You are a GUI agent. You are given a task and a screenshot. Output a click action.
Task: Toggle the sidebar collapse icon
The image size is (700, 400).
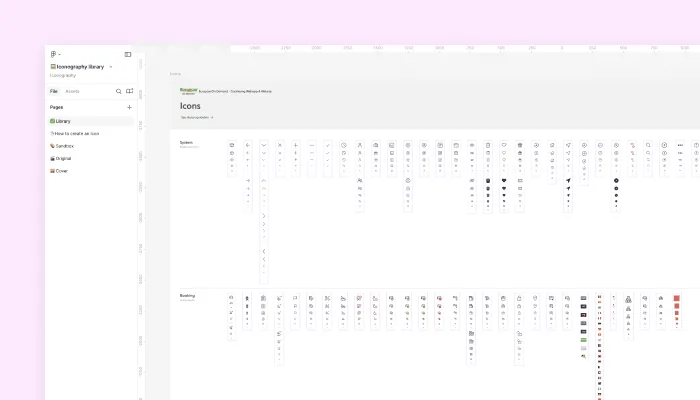coord(128,54)
